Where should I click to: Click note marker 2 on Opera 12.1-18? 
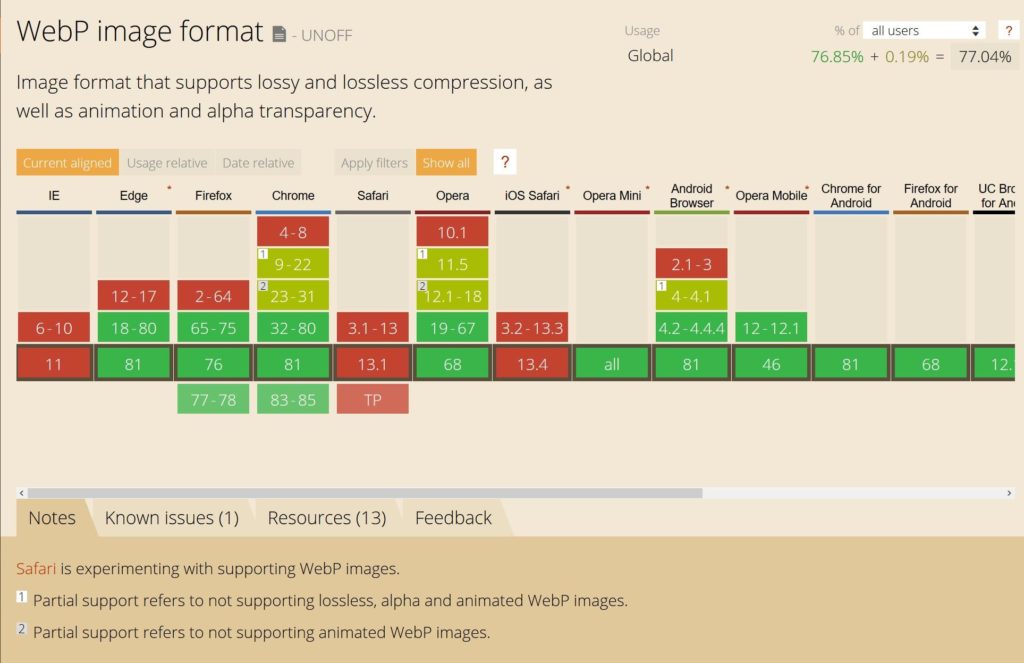pos(421,286)
